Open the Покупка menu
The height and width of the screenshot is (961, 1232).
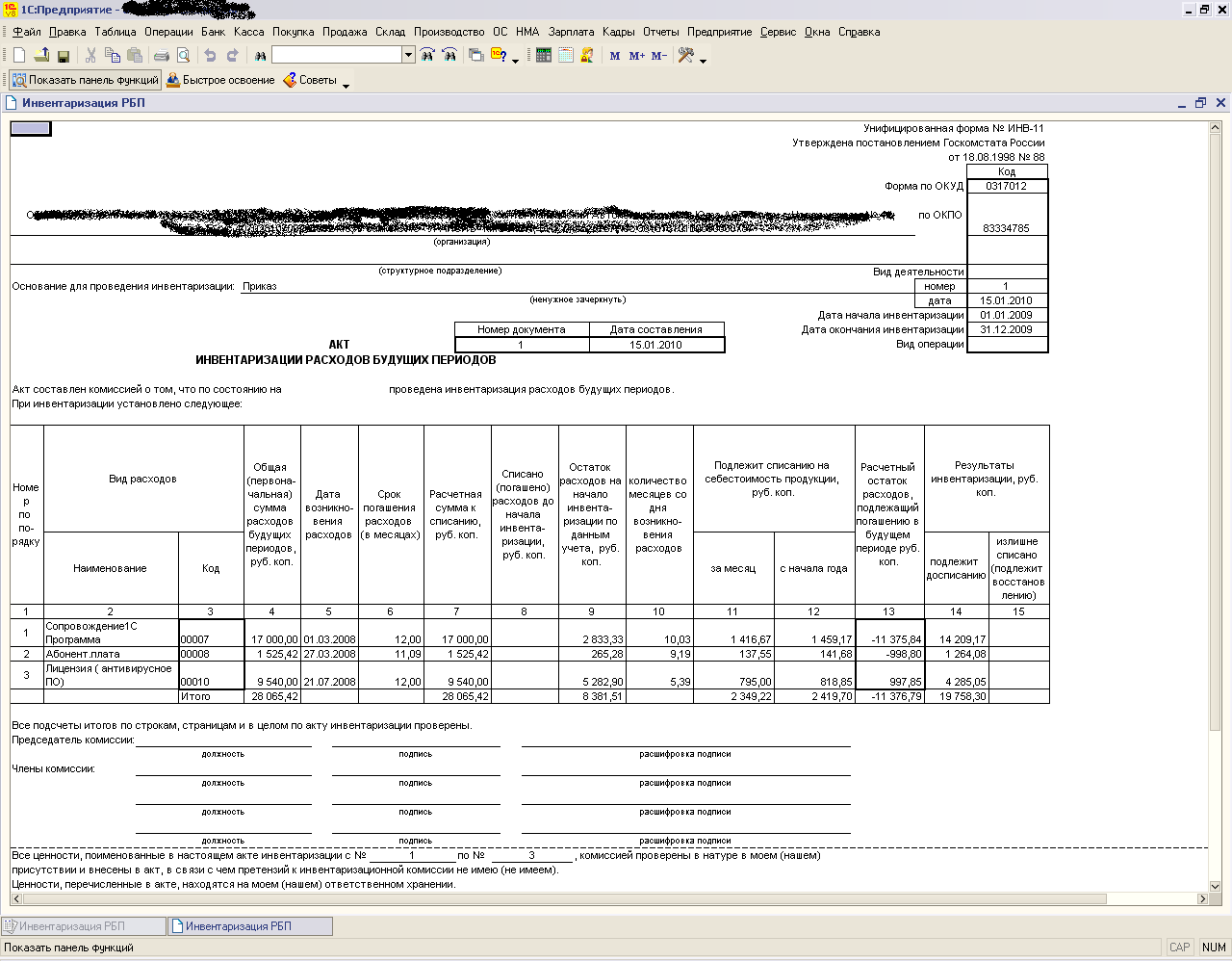[x=293, y=32]
